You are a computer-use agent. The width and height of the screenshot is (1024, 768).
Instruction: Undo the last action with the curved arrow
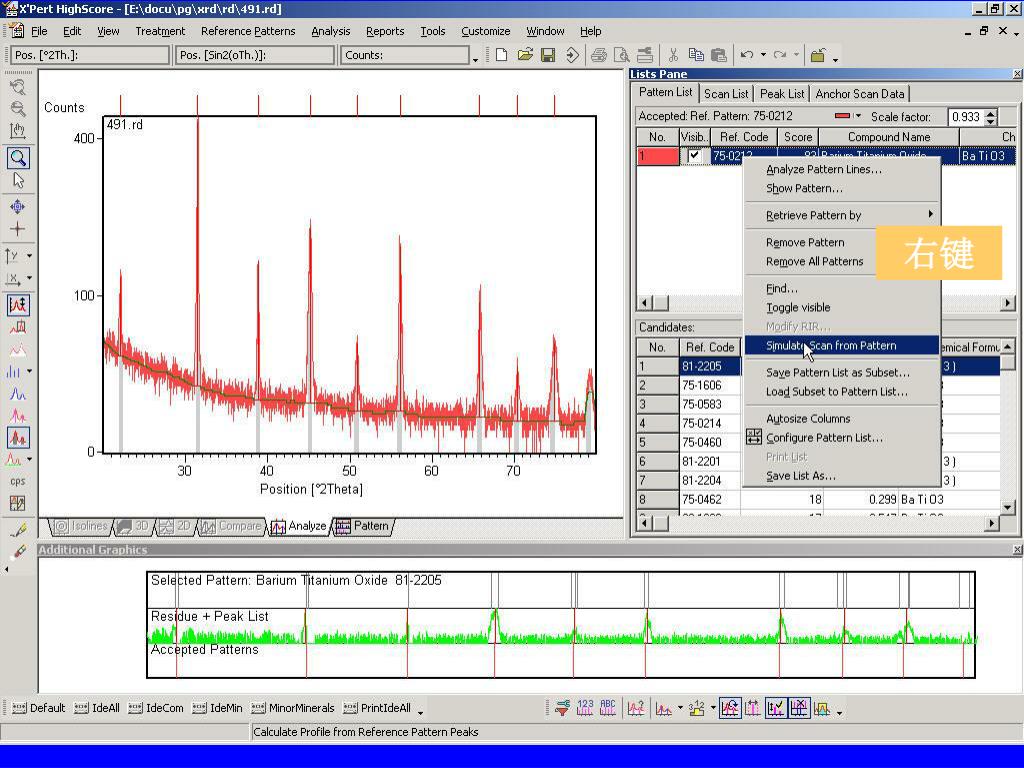tap(747, 55)
